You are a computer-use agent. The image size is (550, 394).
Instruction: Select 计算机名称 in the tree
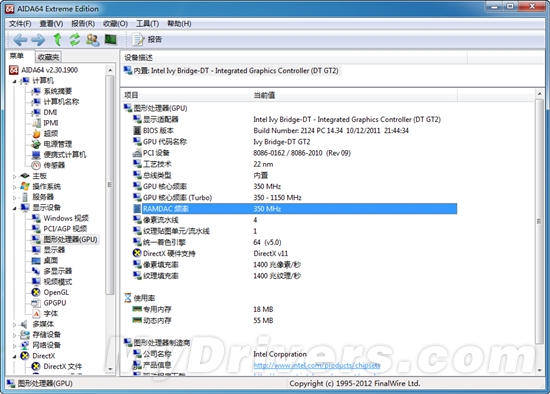point(61,102)
